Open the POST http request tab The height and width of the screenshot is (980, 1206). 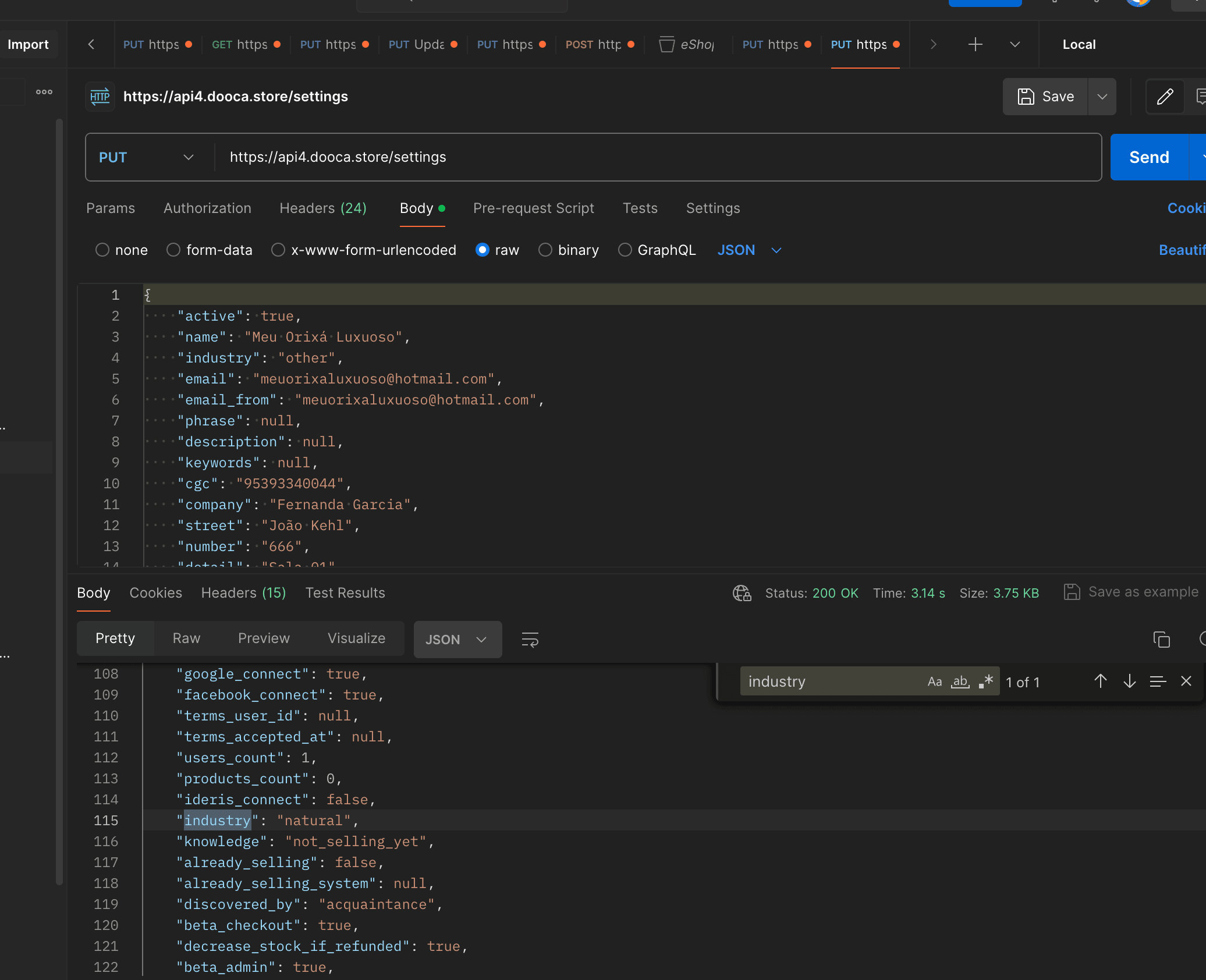[600, 44]
